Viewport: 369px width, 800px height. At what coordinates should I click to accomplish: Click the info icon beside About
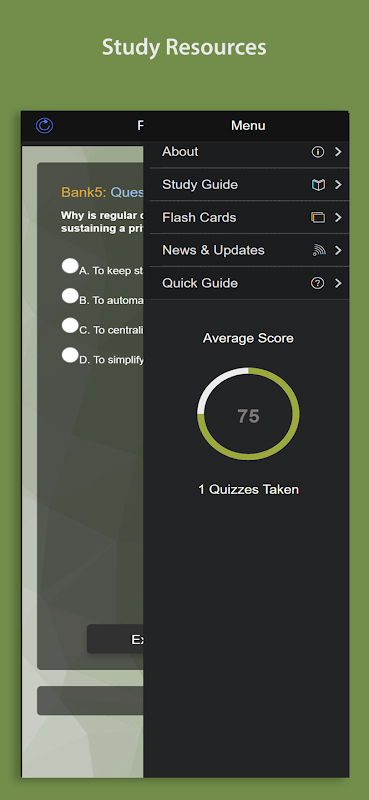point(318,152)
